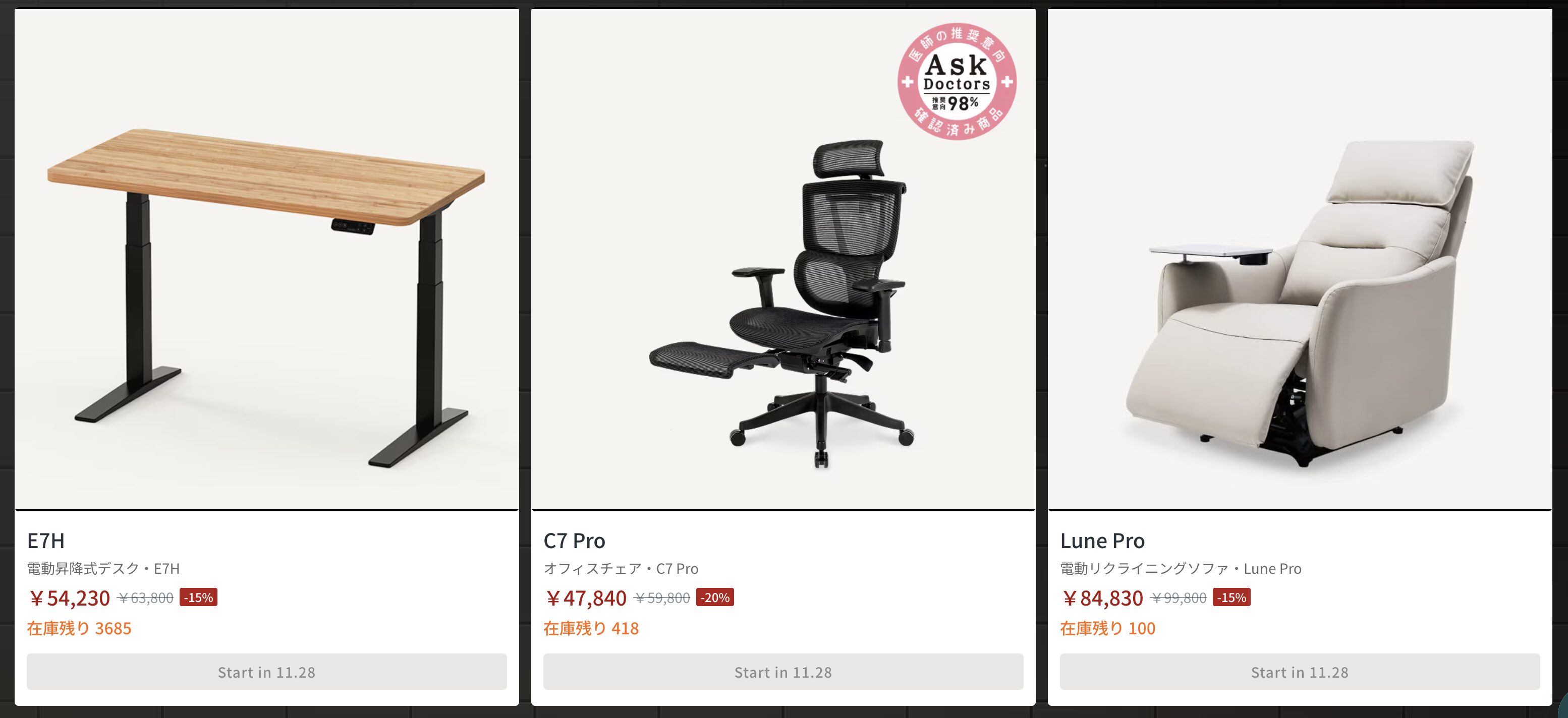
Task: Open the C7 Pro office chair image
Action: pyautogui.click(x=783, y=259)
